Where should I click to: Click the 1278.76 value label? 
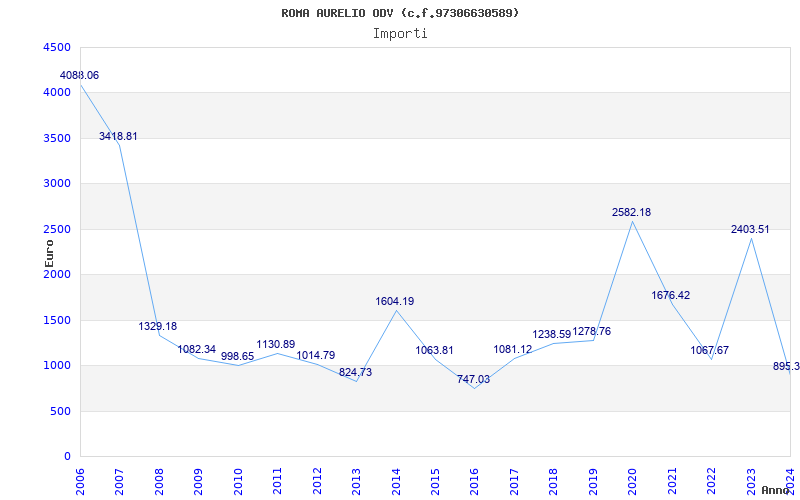pos(591,332)
